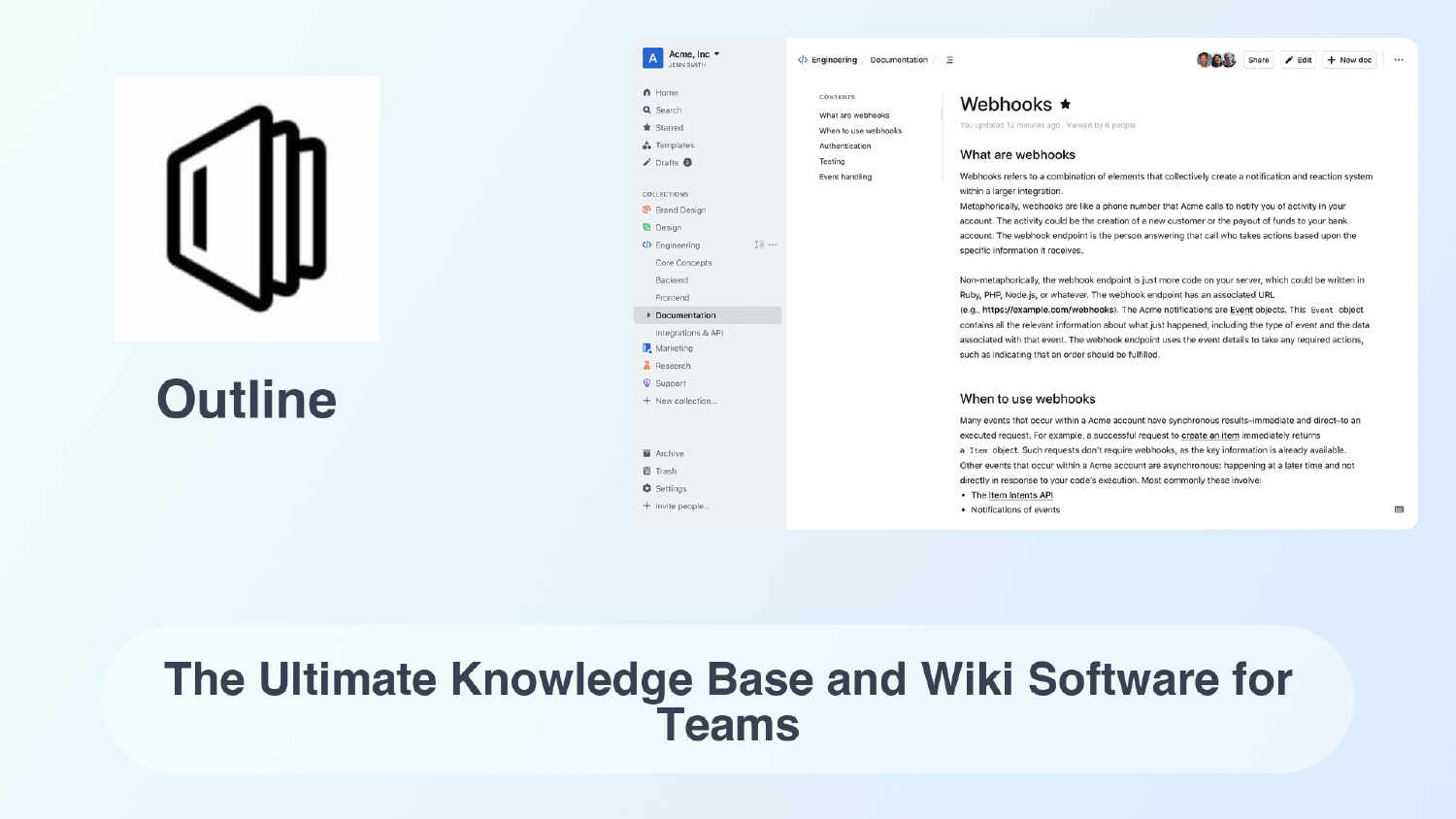Click the Drafts pencil icon

(x=648, y=162)
